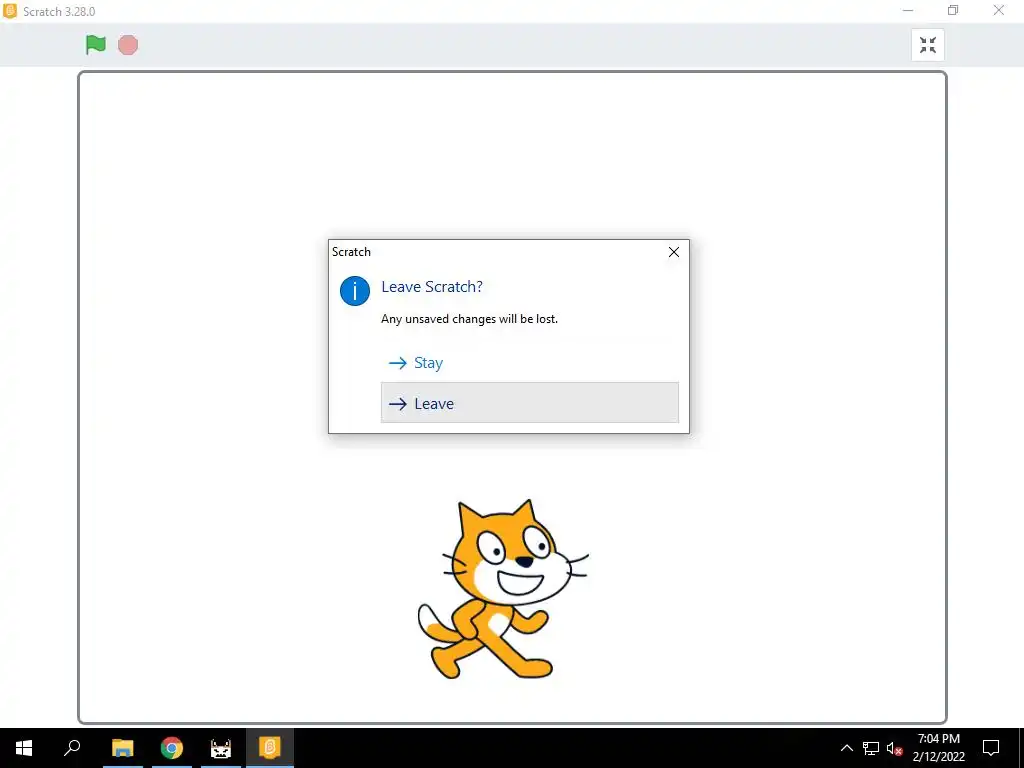
Task: Open File Explorer from the taskbar
Action: coord(123,748)
